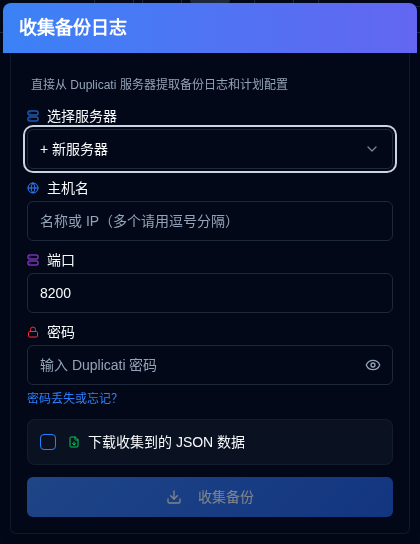Click the server icon beside 选择服务器

33,116
